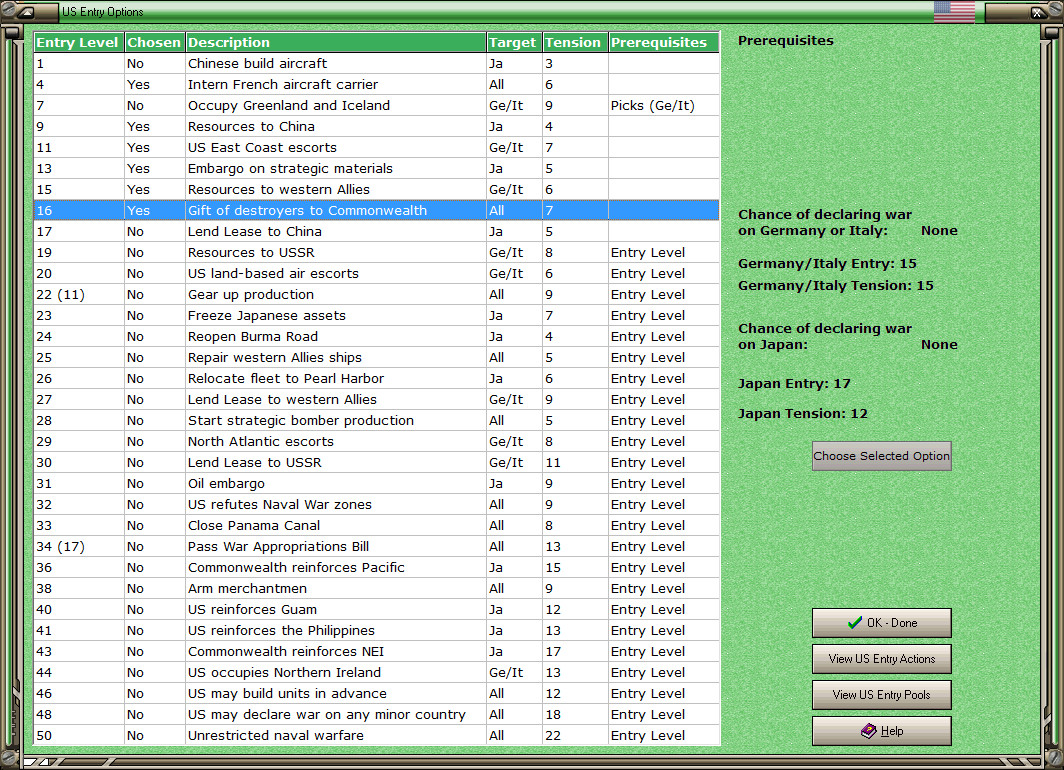The height and width of the screenshot is (770, 1064).
Task: Click the Chosen column header
Action: 155,42
